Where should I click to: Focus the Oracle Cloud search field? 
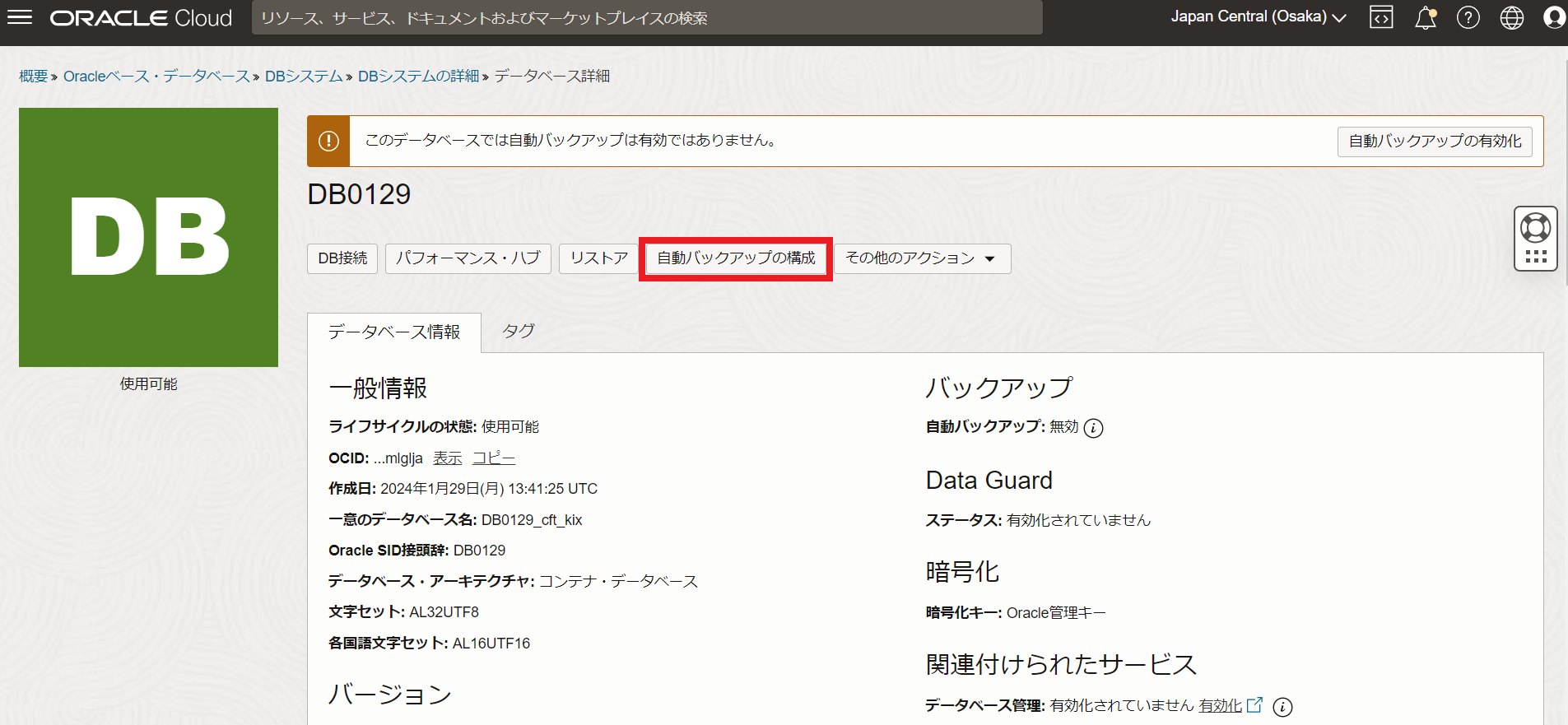pos(646,18)
